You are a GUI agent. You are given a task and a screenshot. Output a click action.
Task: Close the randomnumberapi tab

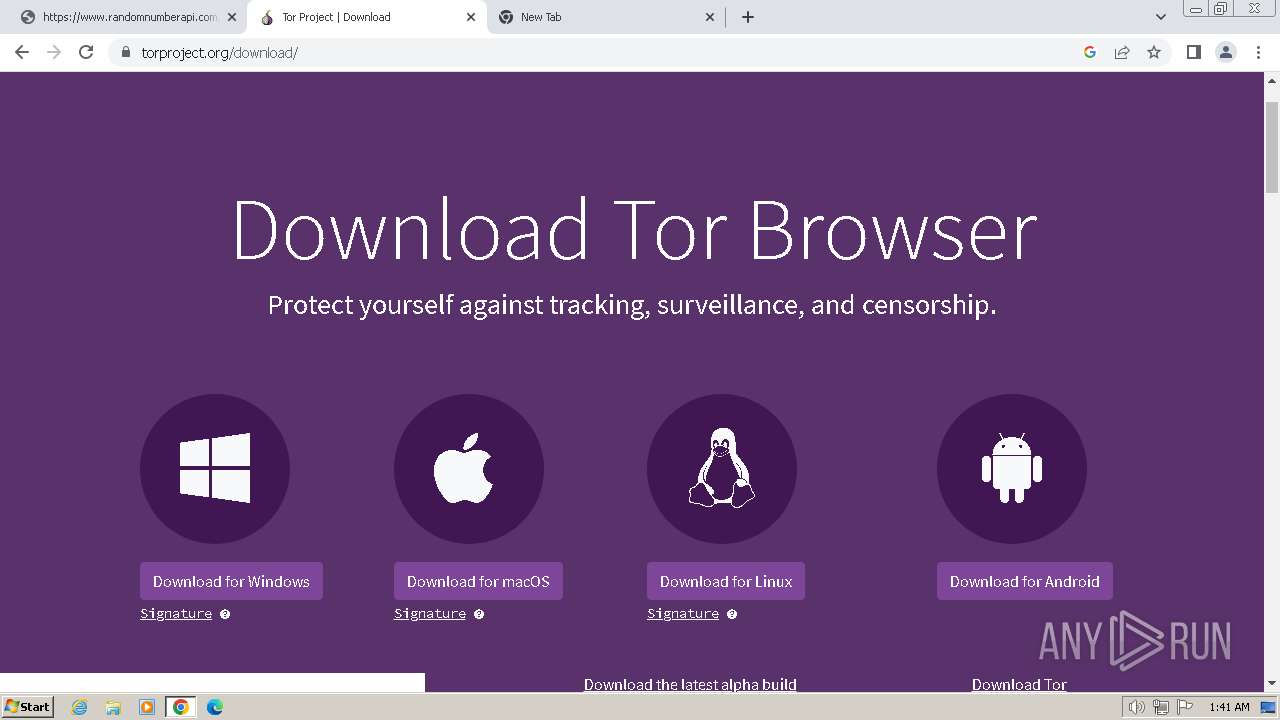(x=232, y=17)
